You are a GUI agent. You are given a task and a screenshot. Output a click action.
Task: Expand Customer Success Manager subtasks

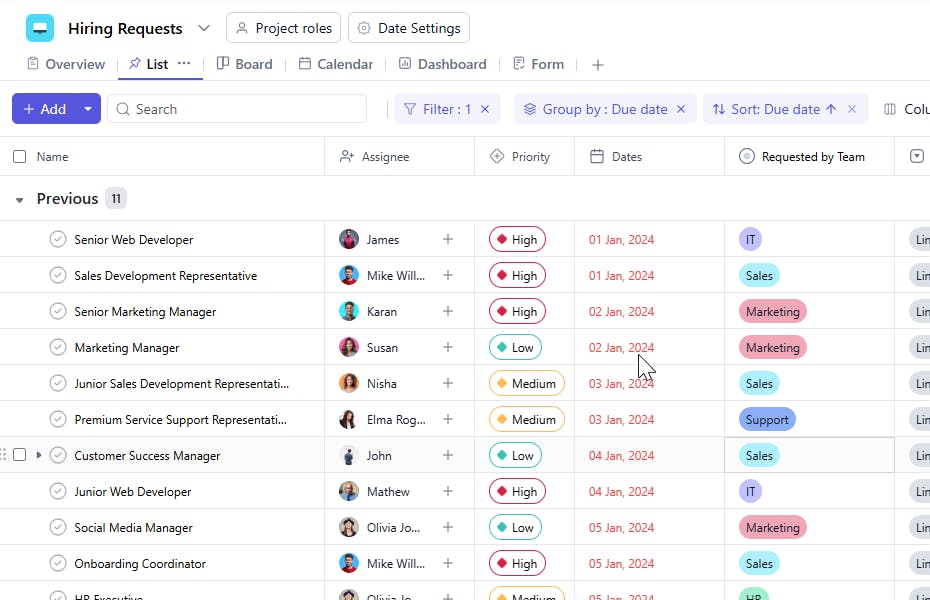pos(39,455)
